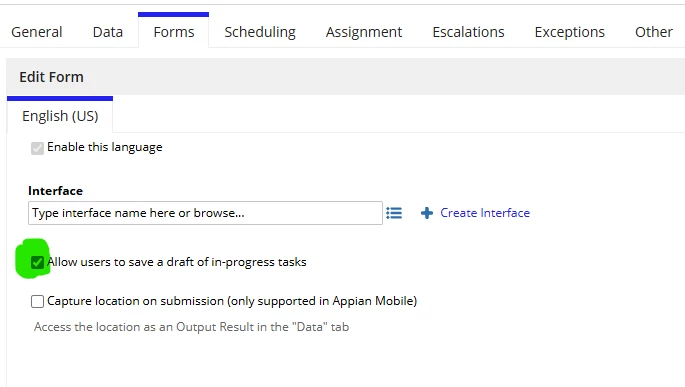Switch to the Escalations tab
Screen dimensions: 685x387
(x=468, y=32)
